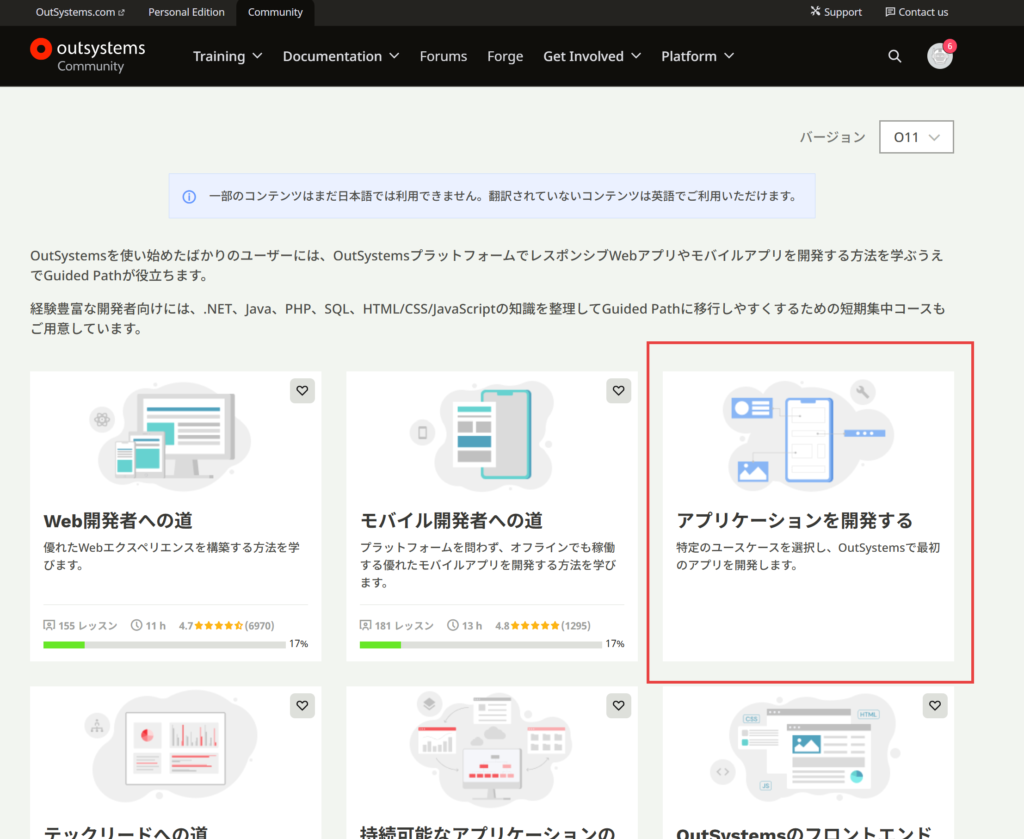This screenshot has width=1024, height=839.
Task: Open アプリケーションを開発する course title
Action: 794,520
